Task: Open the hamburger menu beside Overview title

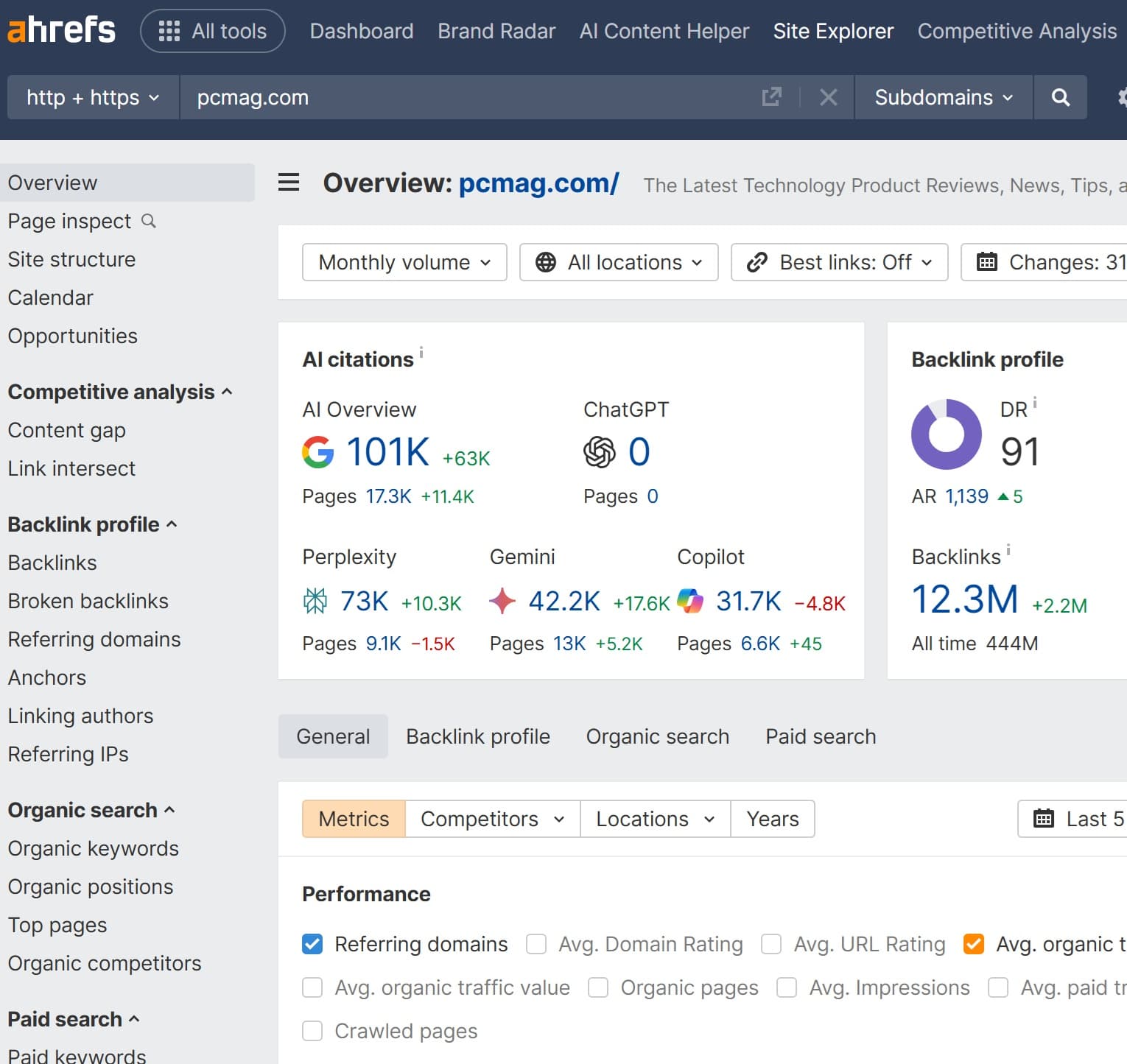Action: point(288,183)
